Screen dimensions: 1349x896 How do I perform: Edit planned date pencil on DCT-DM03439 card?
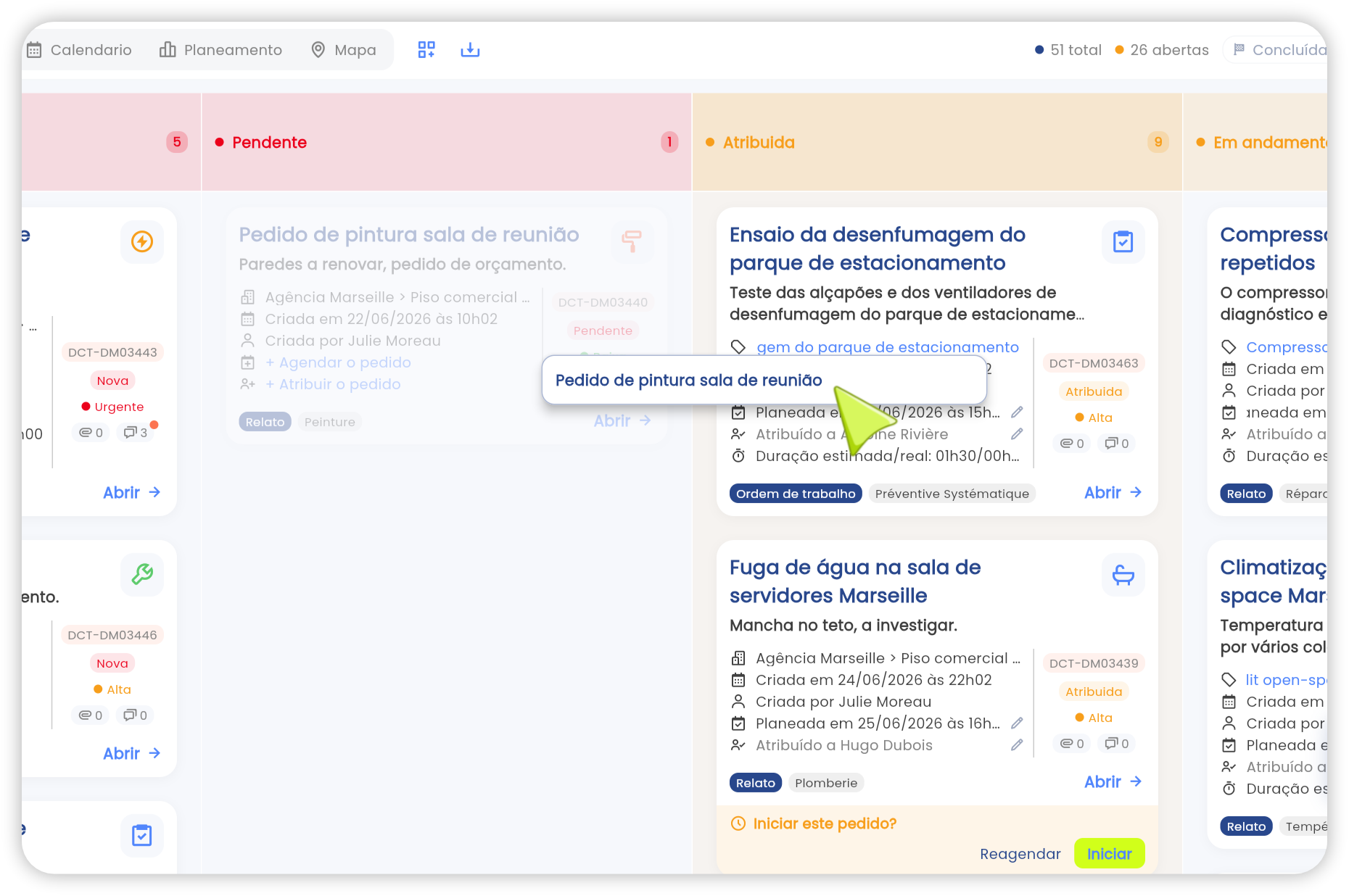(x=1017, y=723)
